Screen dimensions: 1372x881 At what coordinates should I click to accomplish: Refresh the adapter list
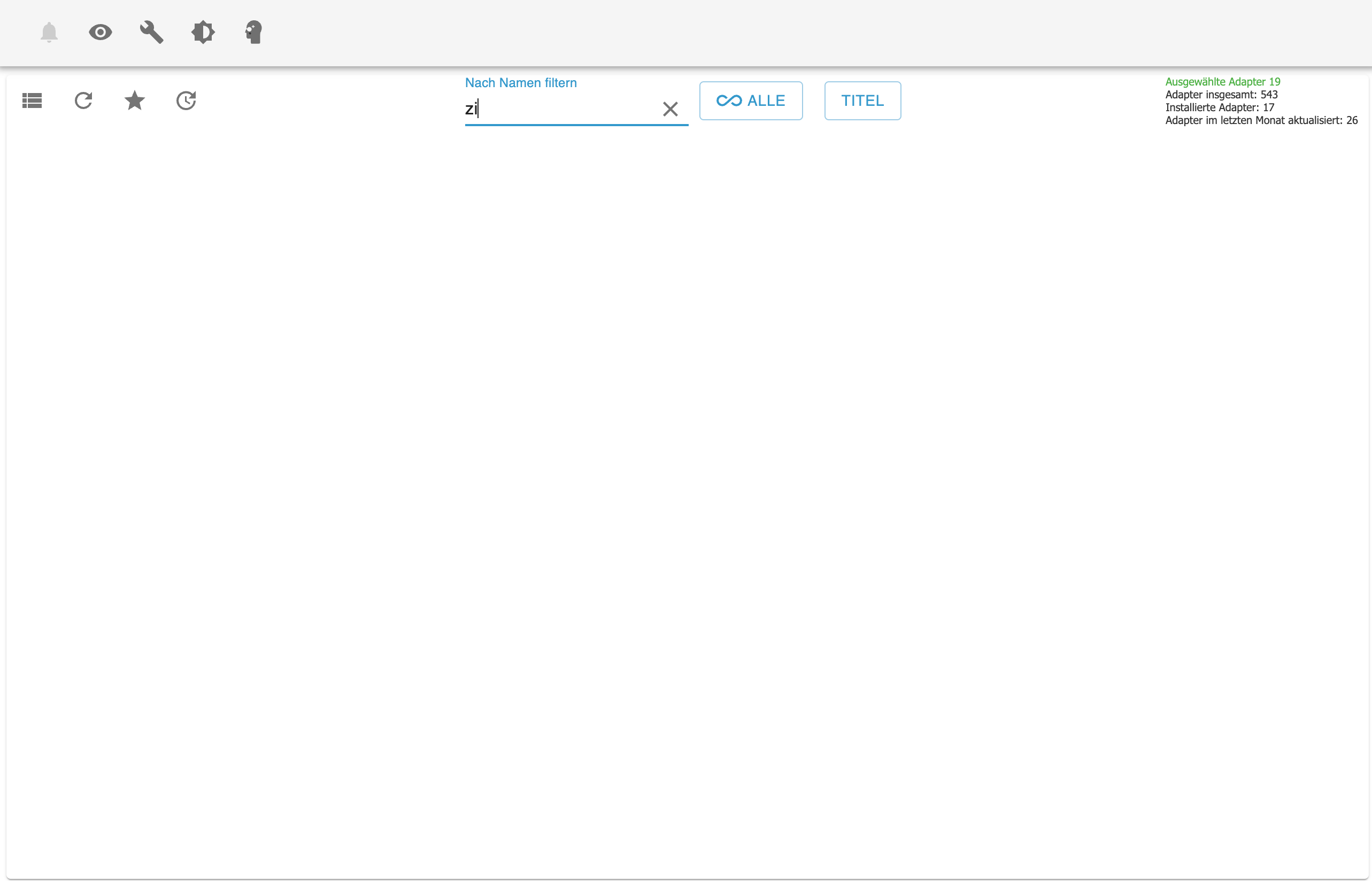tap(83, 101)
